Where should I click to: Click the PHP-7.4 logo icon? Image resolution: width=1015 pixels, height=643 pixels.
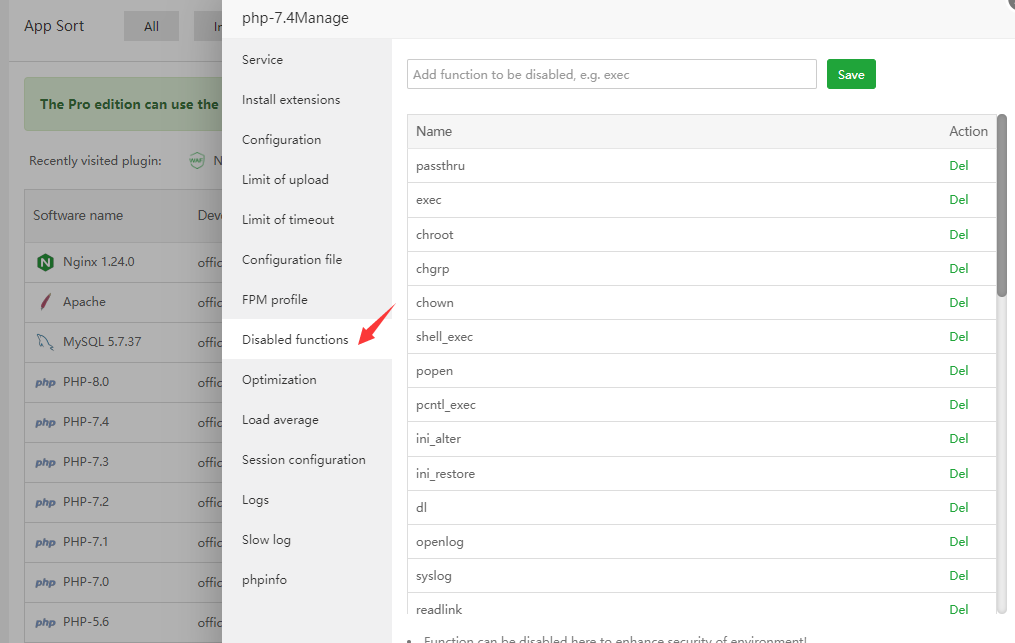45,422
